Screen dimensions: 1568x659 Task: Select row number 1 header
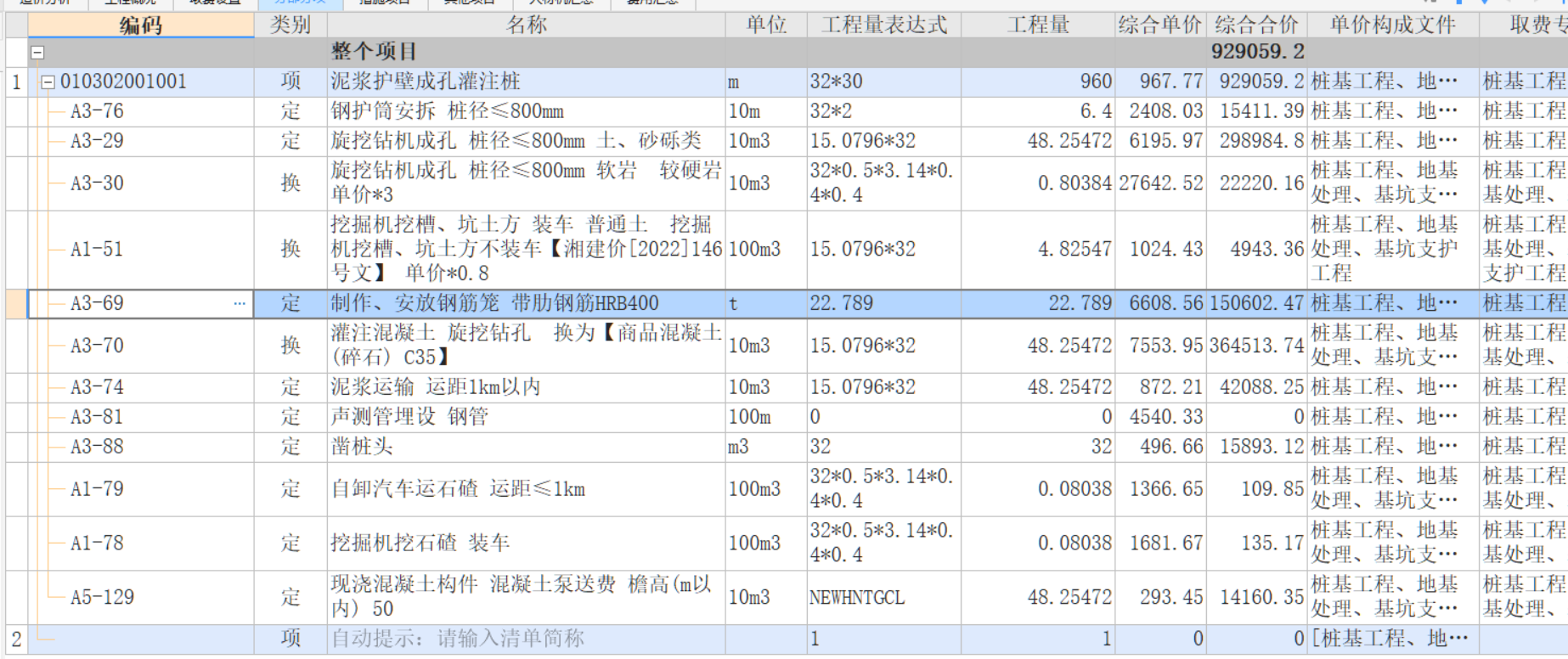(16, 82)
